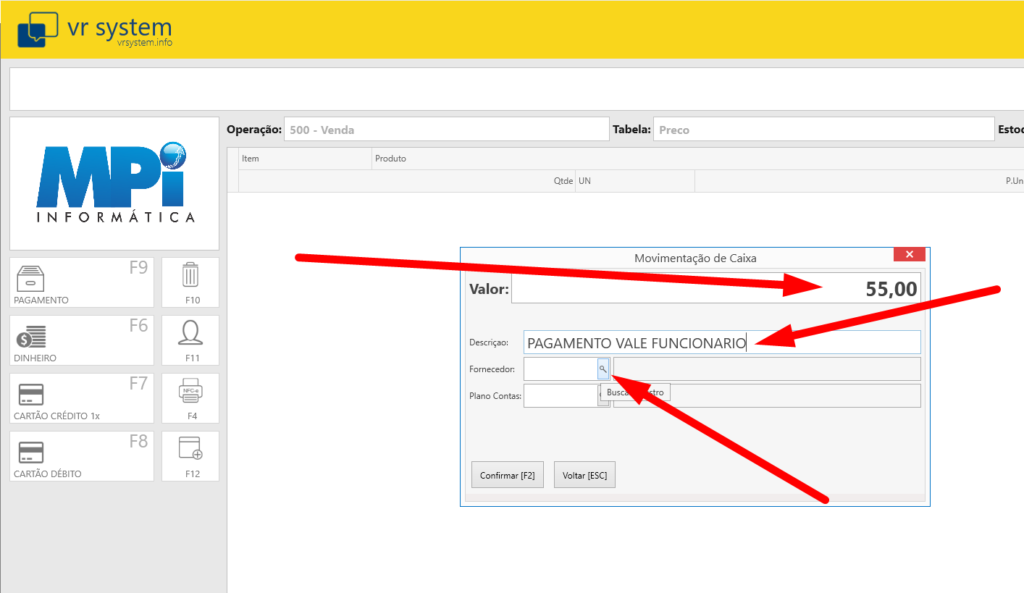Click the Tabela field showing Preco
Image resolution: width=1024 pixels, height=593 pixels.
click(x=823, y=129)
